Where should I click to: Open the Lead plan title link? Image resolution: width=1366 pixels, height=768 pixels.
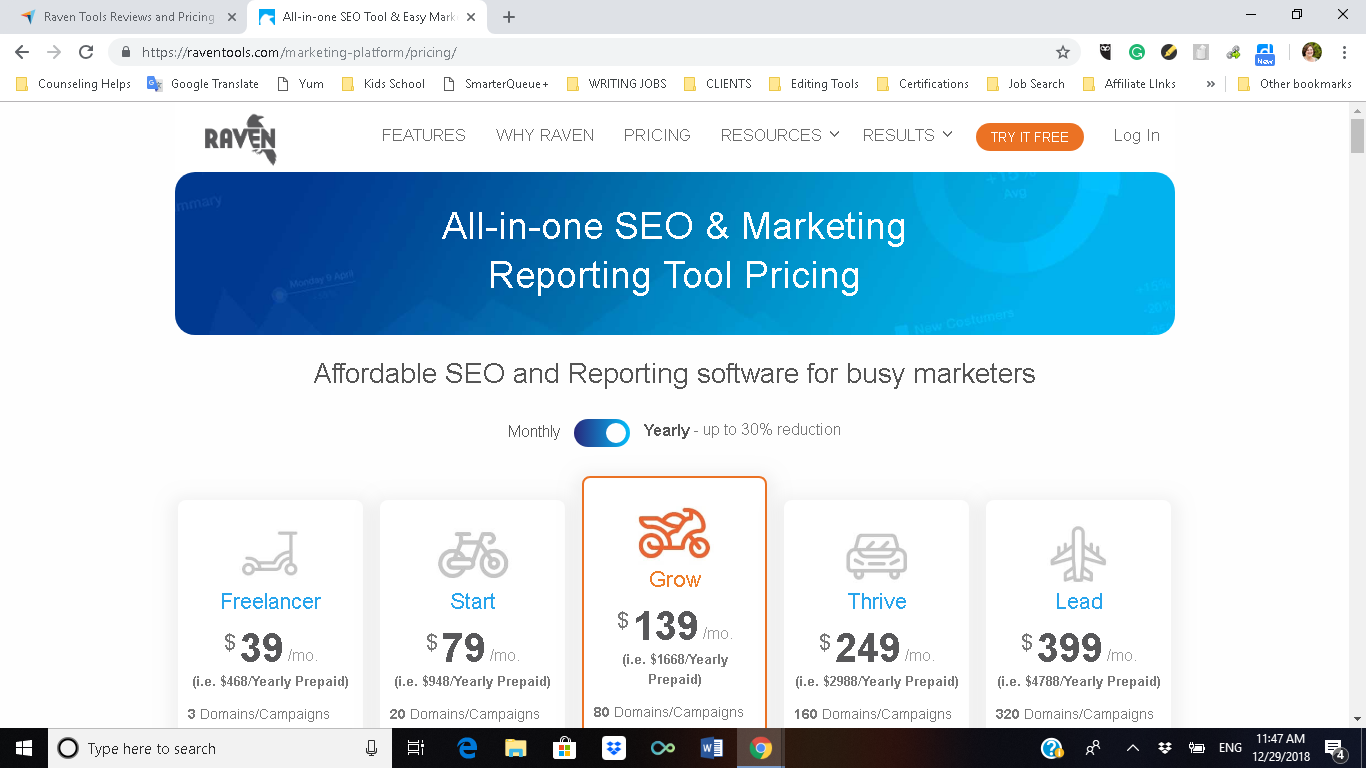tap(1079, 601)
